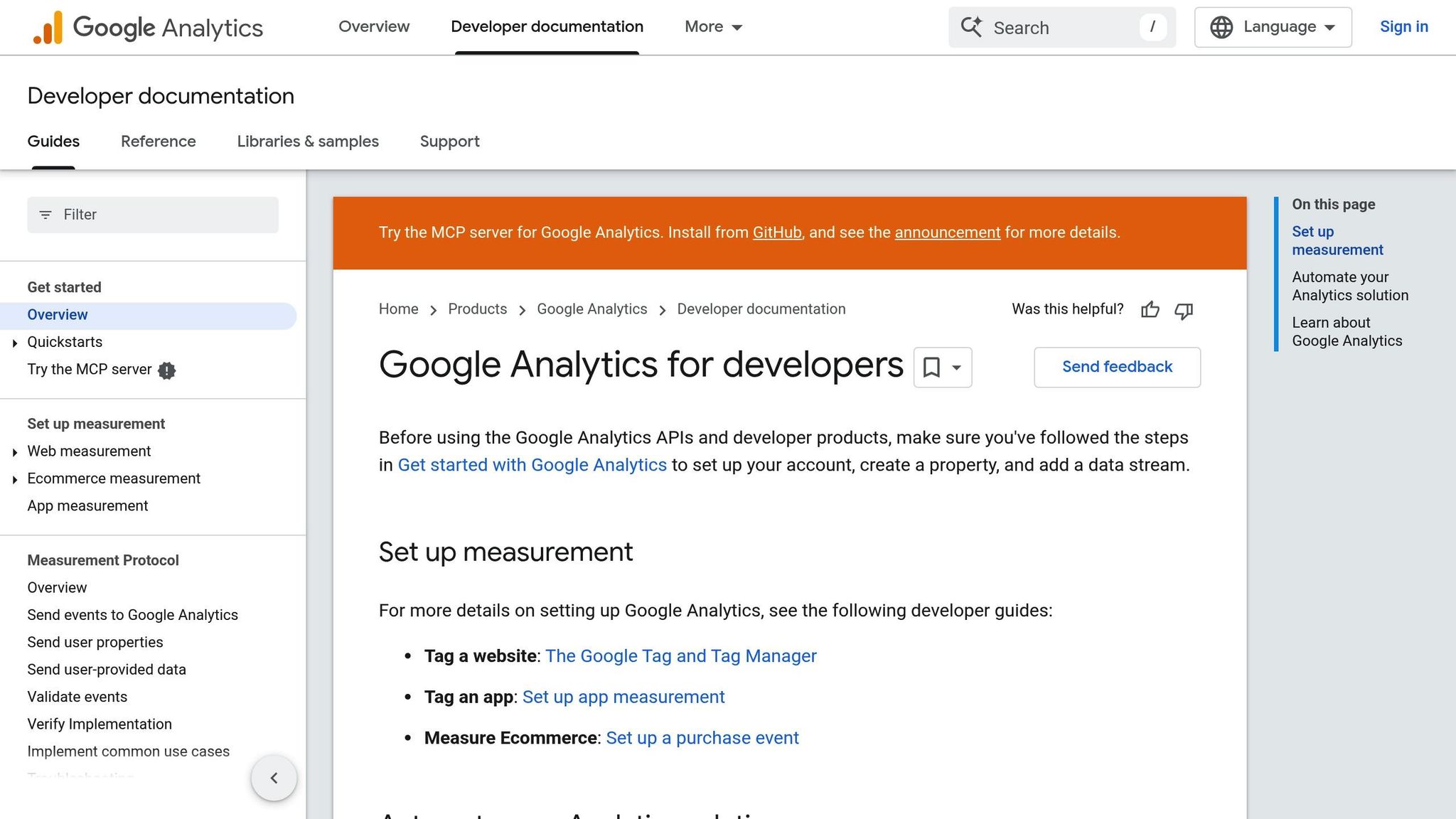Jump to Automate your Analytics solution section
This screenshot has height=819, width=1456.
1350,287
